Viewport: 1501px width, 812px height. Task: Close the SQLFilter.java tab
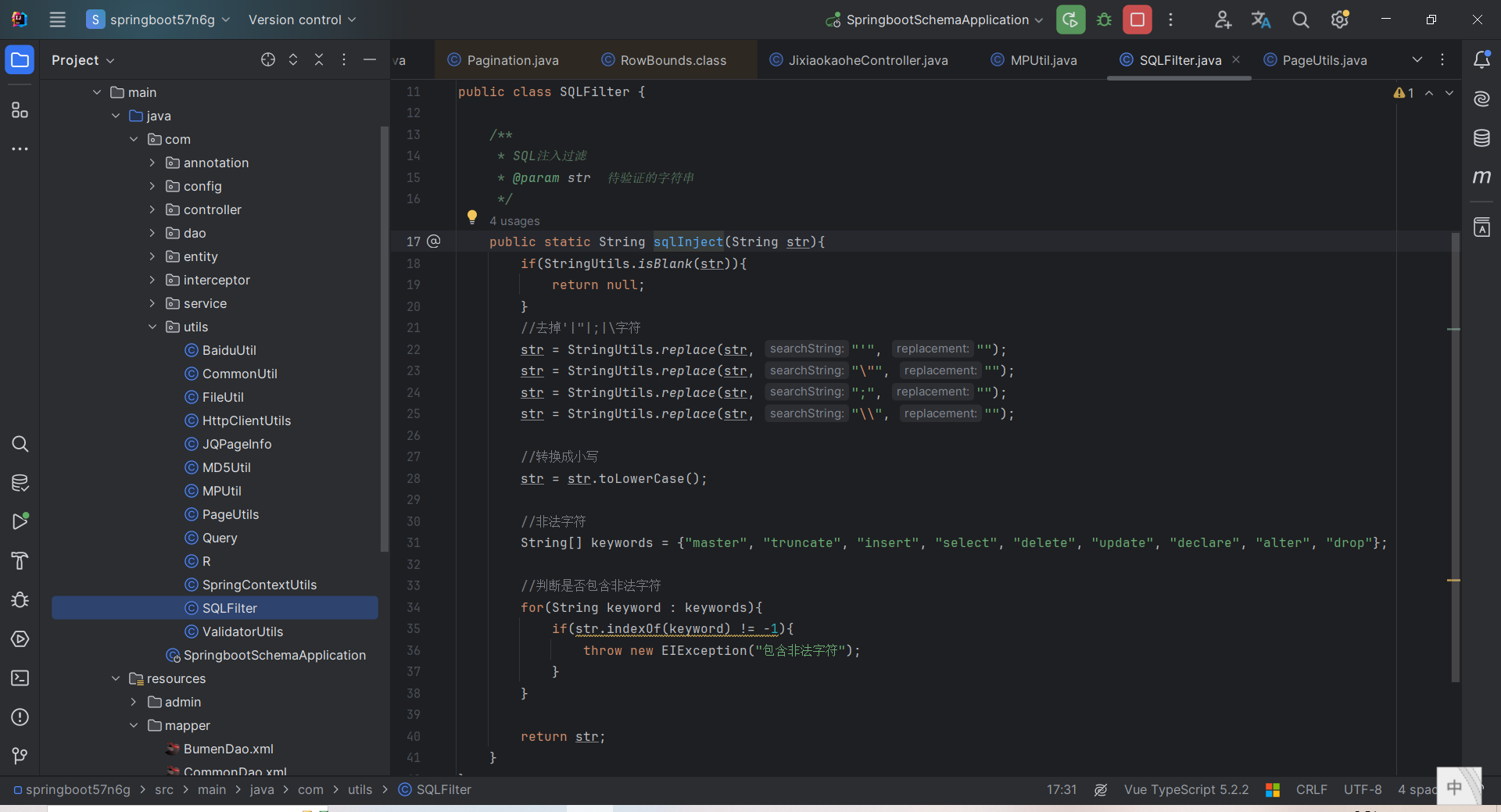tap(1236, 59)
